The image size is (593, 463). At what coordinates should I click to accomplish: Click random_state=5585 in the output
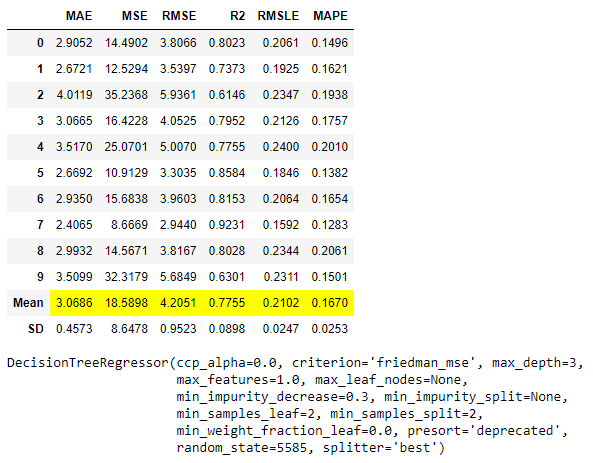(242, 448)
